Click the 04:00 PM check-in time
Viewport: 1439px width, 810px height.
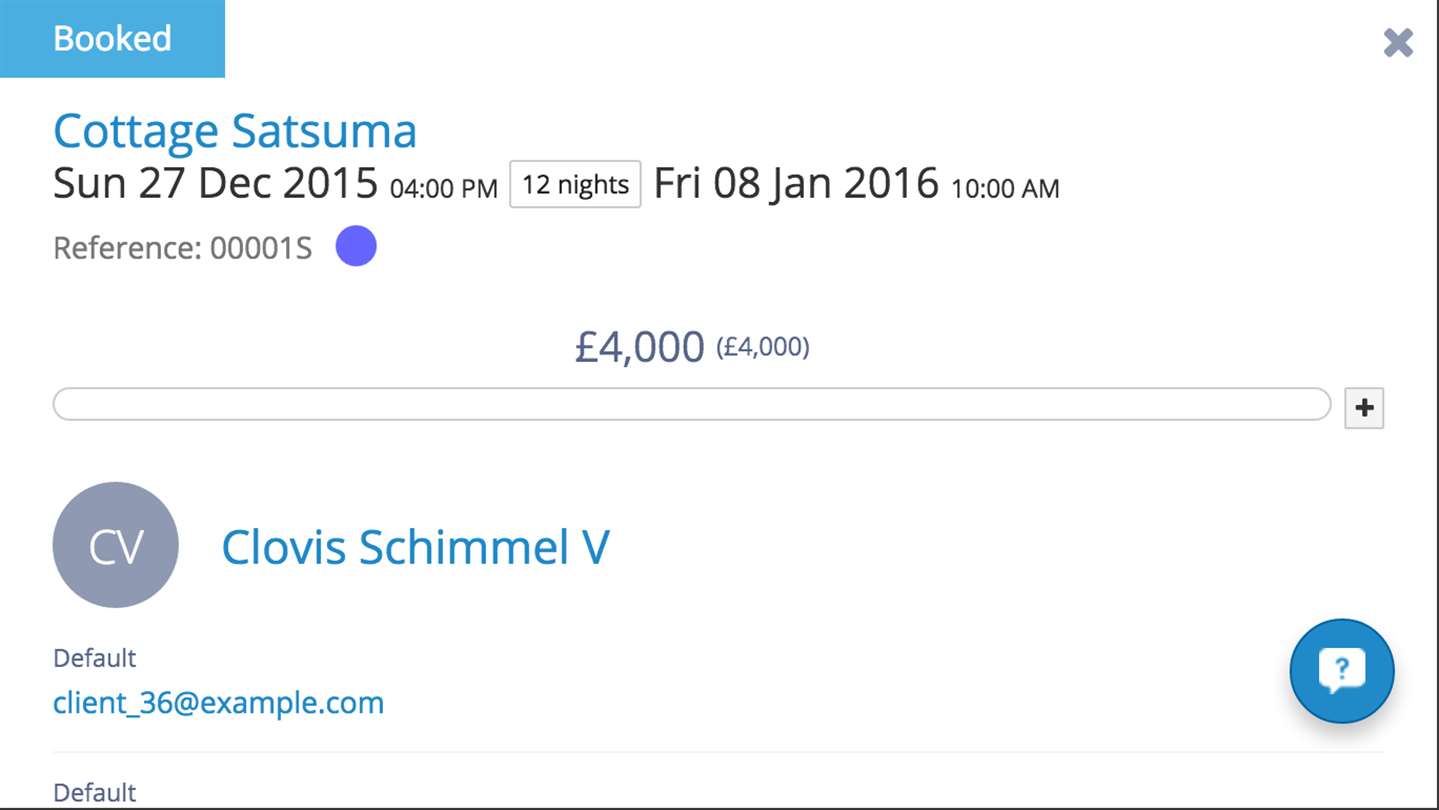[443, 188]
